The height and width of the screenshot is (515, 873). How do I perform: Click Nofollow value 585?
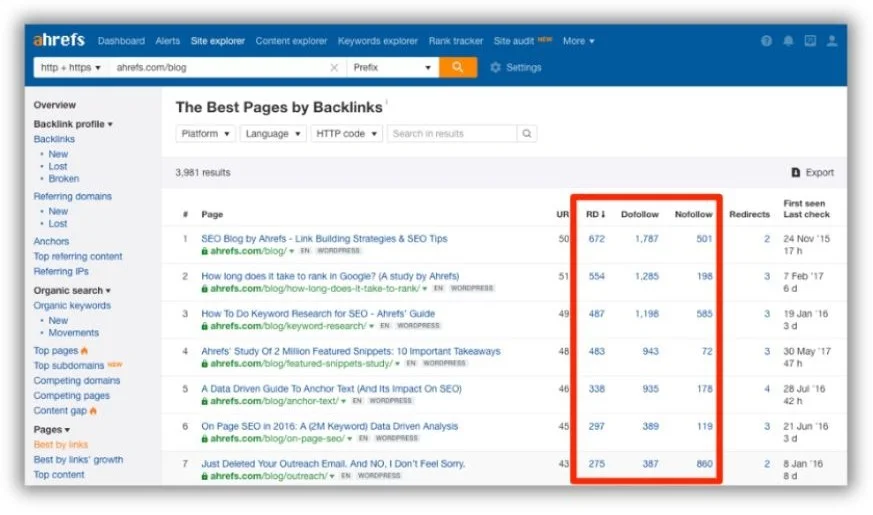(704, 314)
